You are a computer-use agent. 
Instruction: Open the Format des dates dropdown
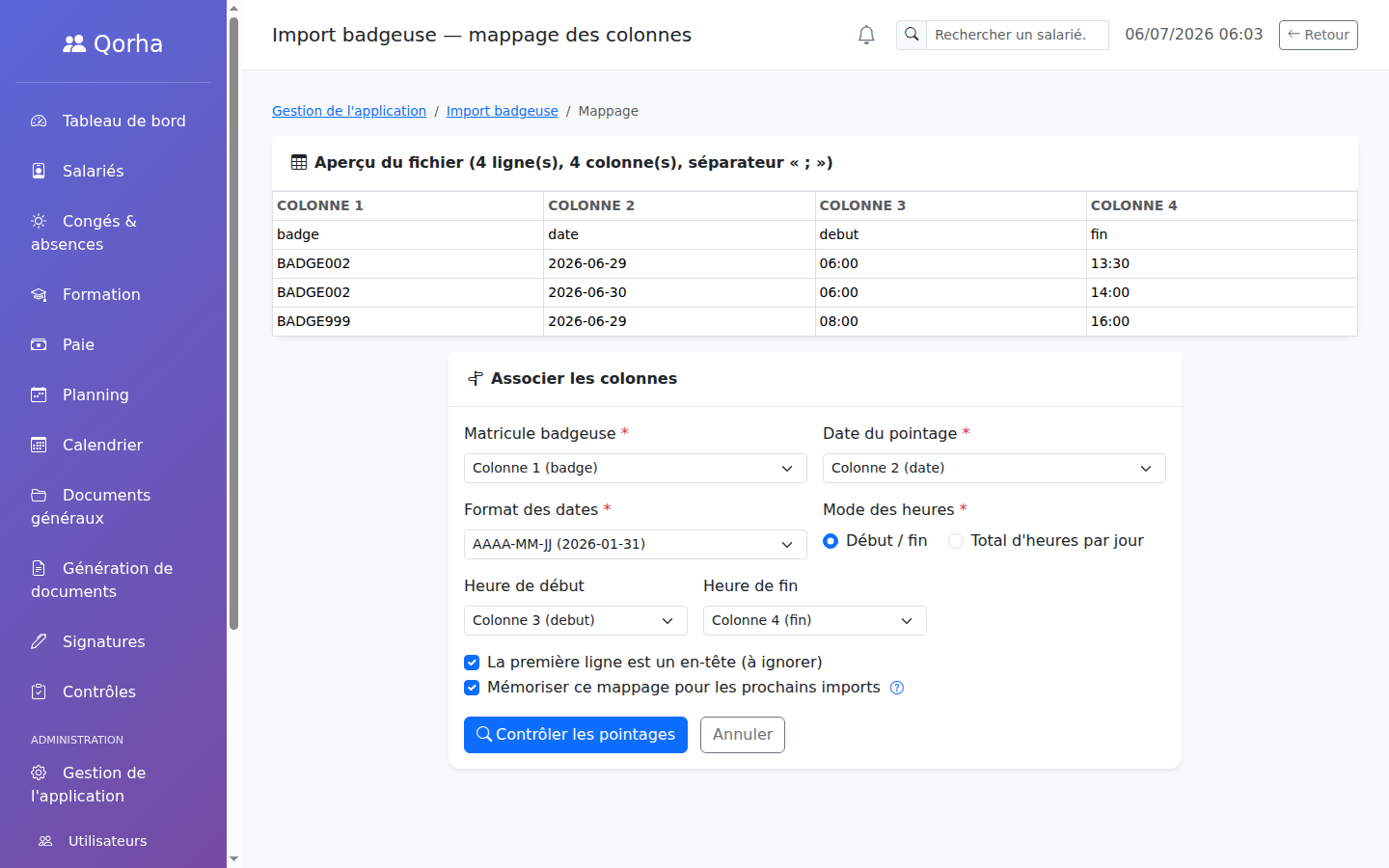click(636, 544)
